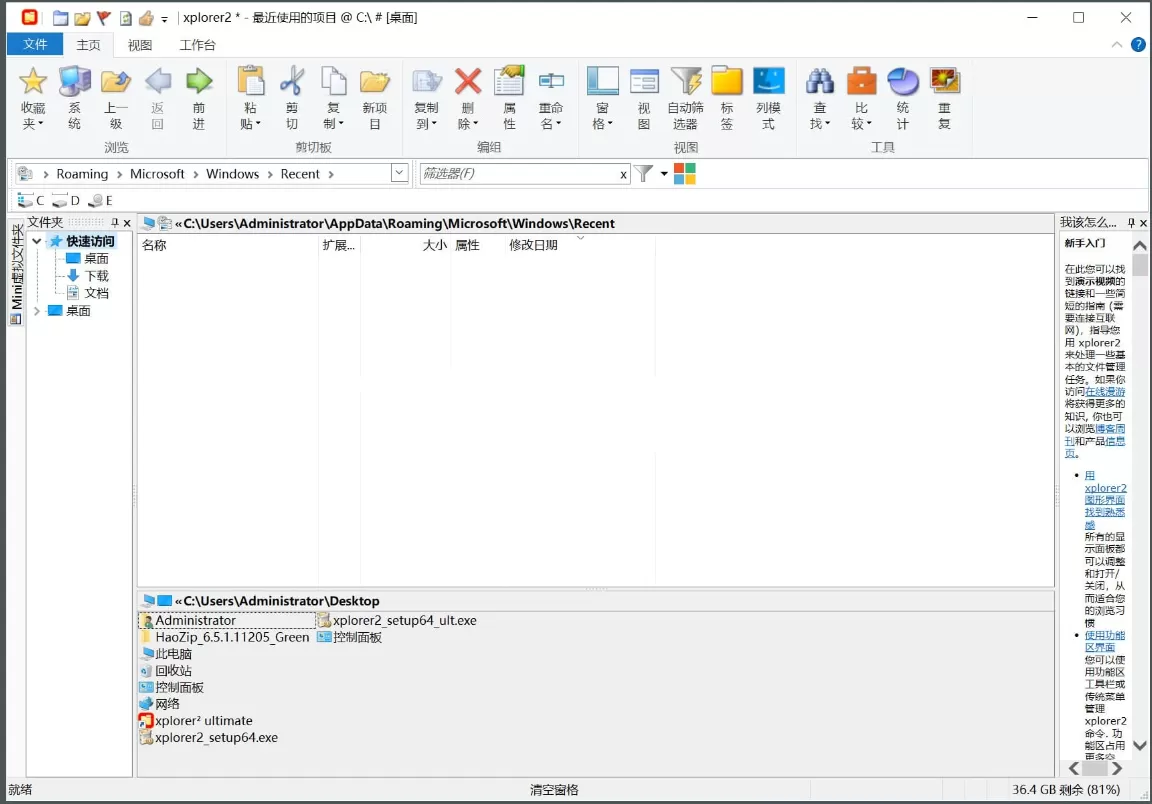Collapse the 快速访问 tree node
Viewport: 1152px width, 804px height.
(x=37, y=241)
